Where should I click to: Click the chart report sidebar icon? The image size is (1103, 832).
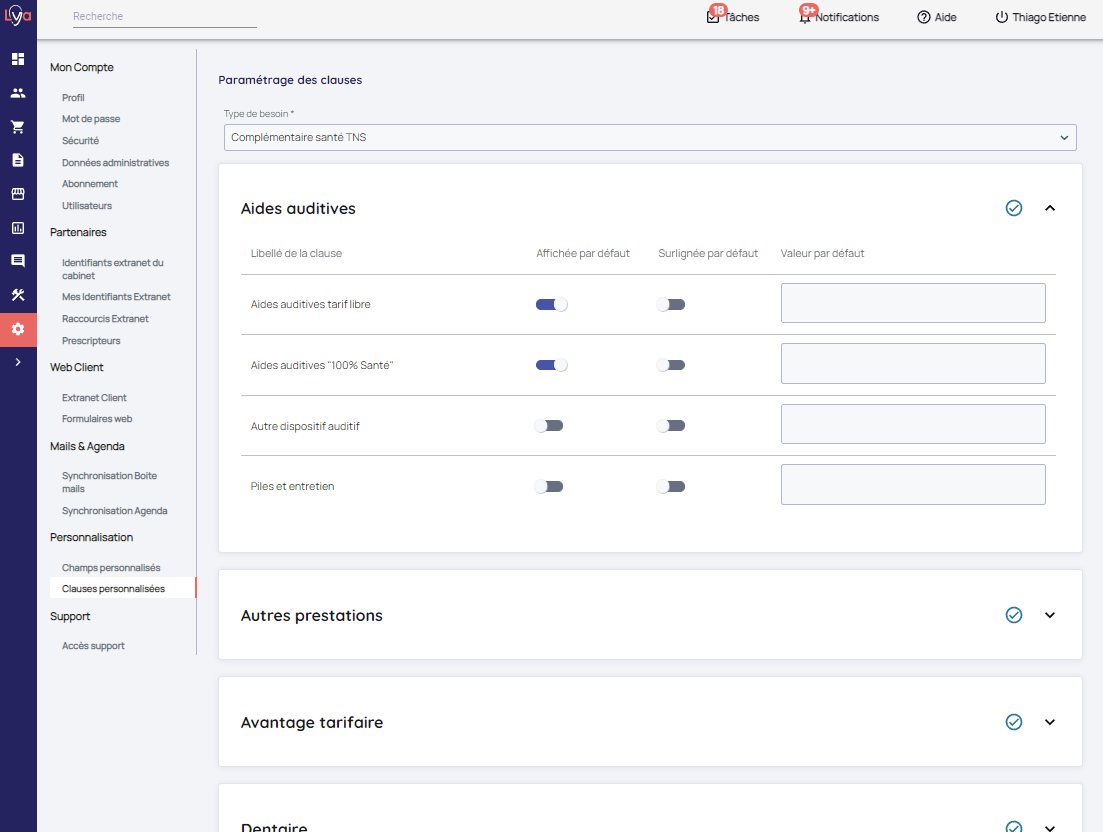18,228
